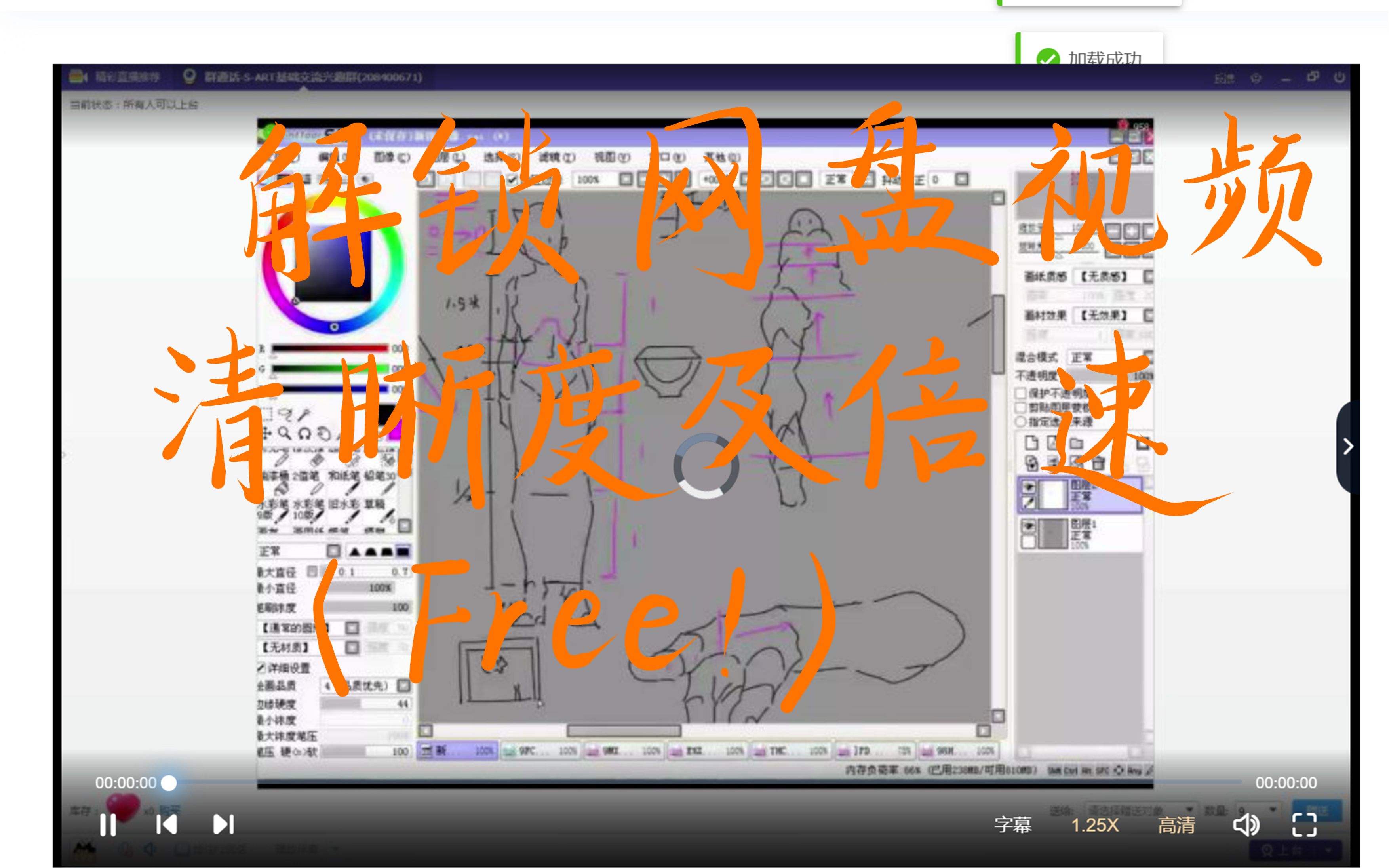The image size is (1389, 868).
Task: Select 指定选取来源 radio option
Action: (1020, 421)
